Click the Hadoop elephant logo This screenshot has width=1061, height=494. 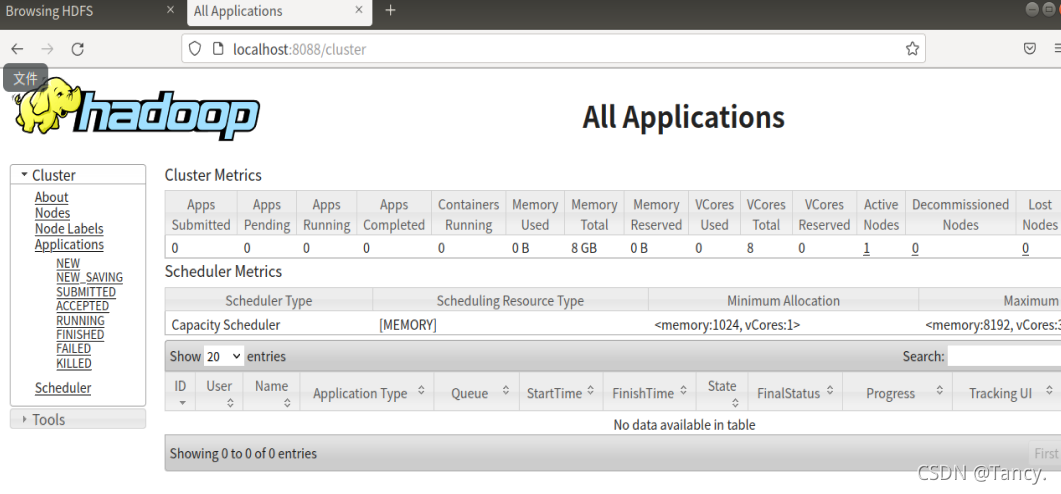click(137, 108)
